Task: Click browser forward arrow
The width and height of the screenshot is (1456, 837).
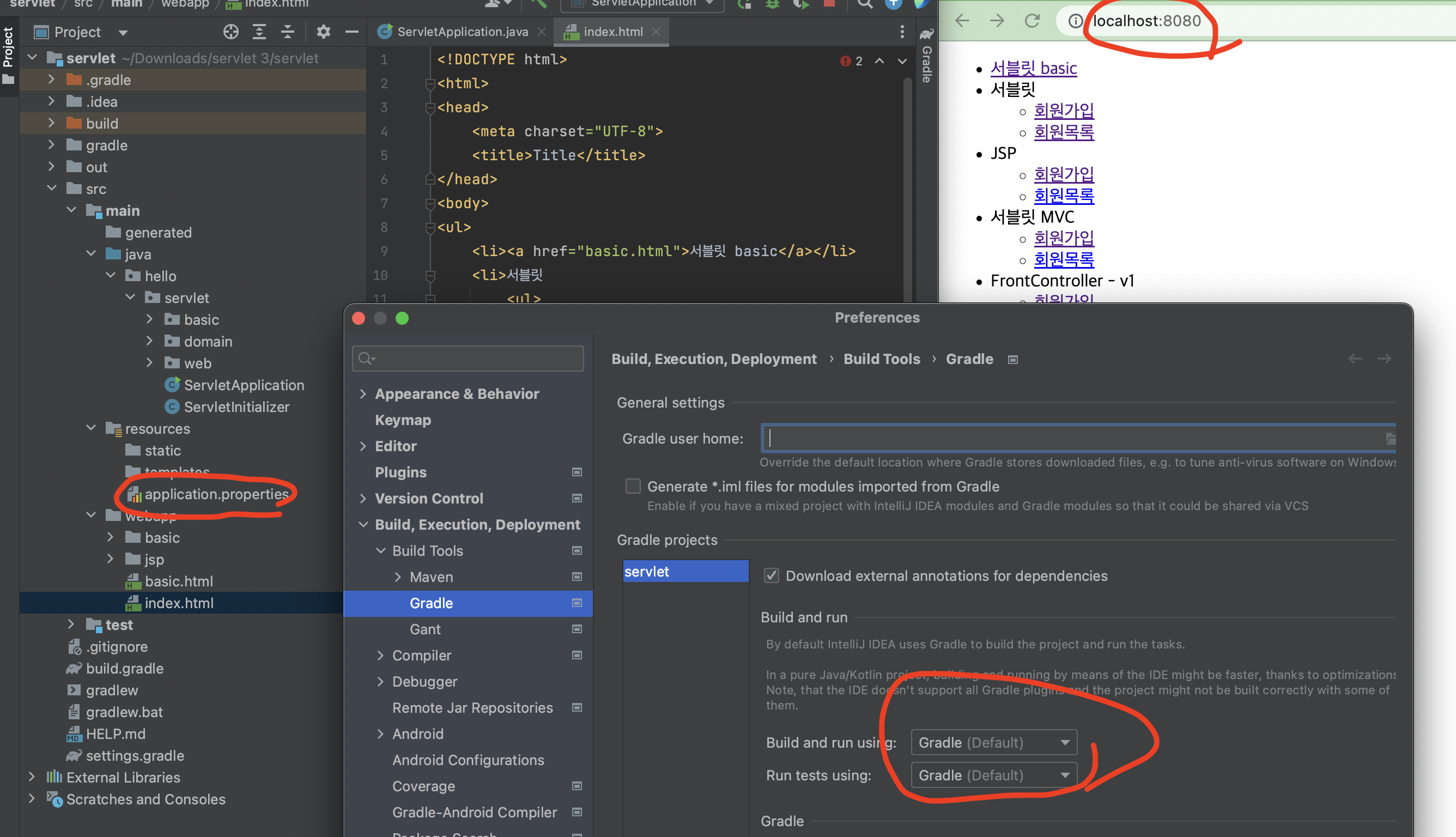Action: (x=997, y=21)
